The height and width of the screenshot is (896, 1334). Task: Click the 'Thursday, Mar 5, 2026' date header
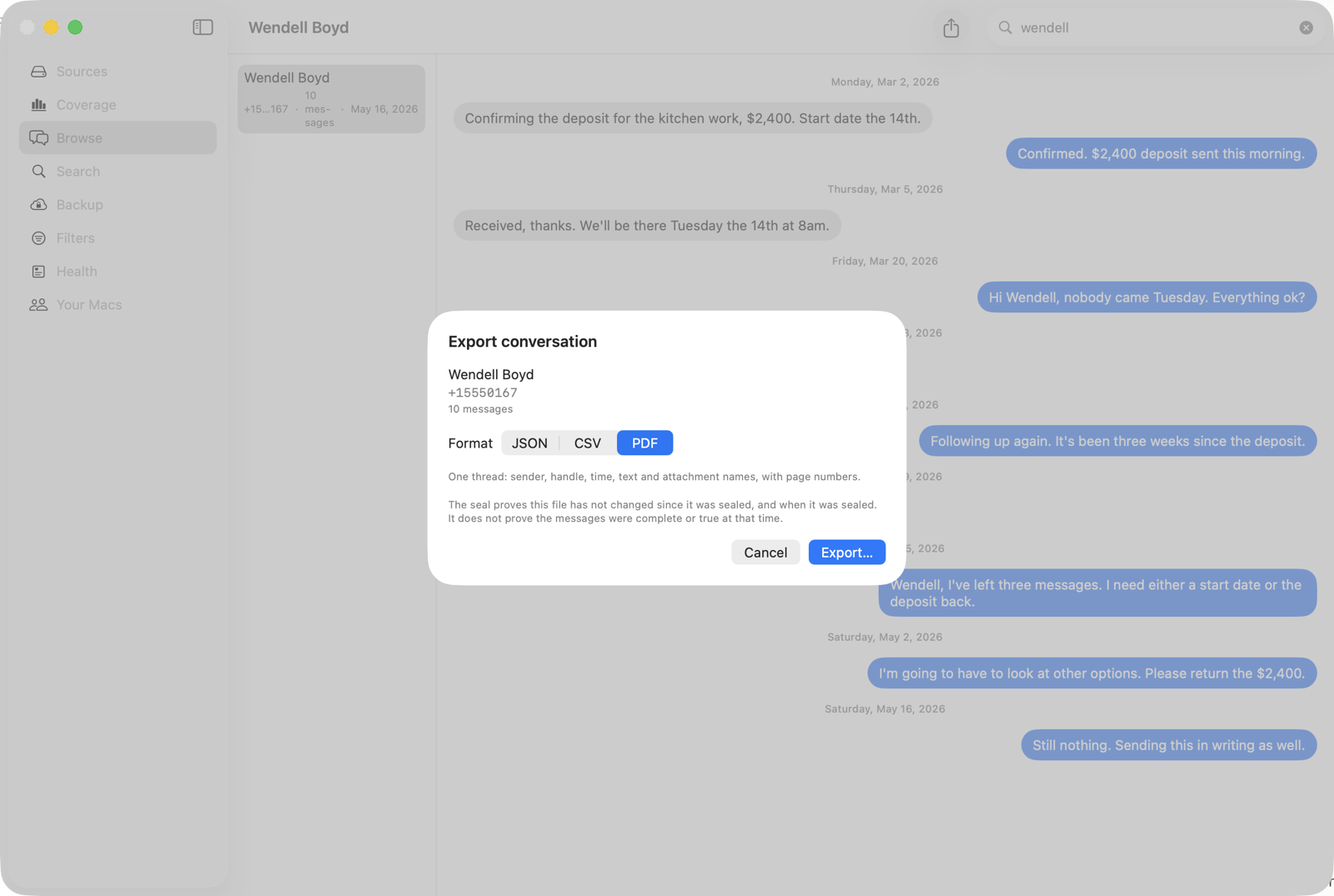(x=885, y=189)
